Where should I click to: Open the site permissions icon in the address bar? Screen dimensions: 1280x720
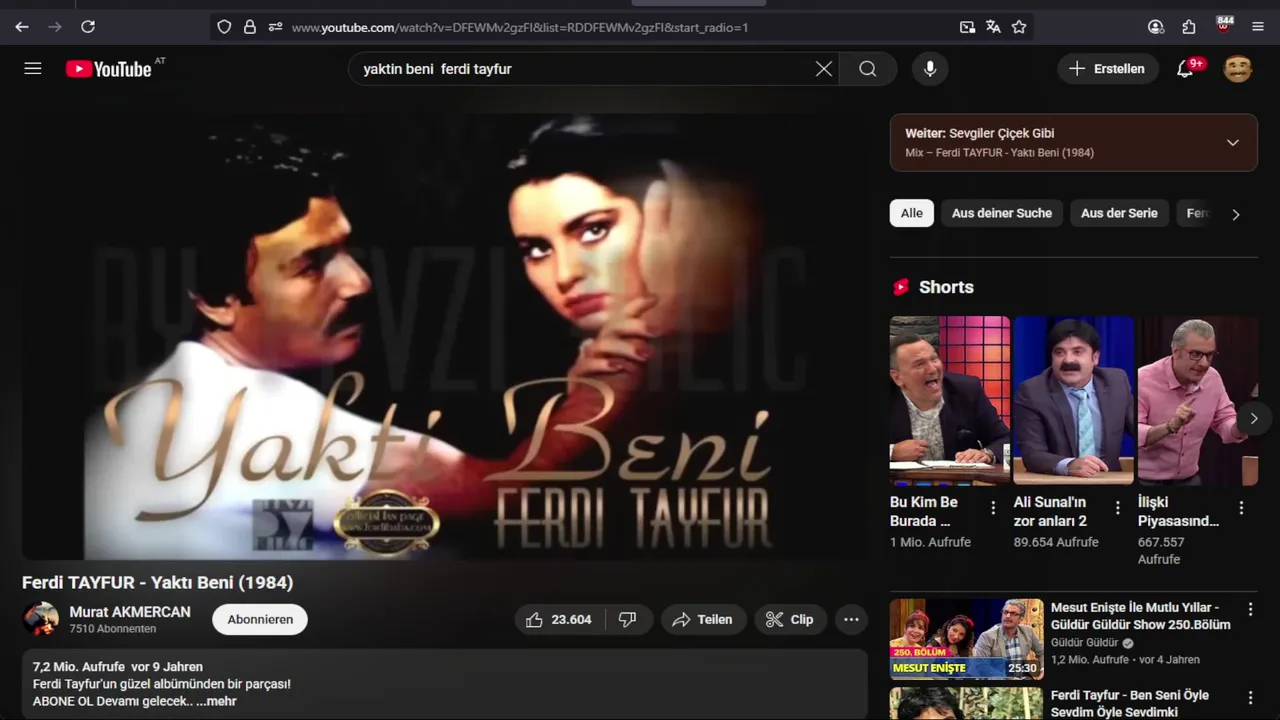pos(275,27)
